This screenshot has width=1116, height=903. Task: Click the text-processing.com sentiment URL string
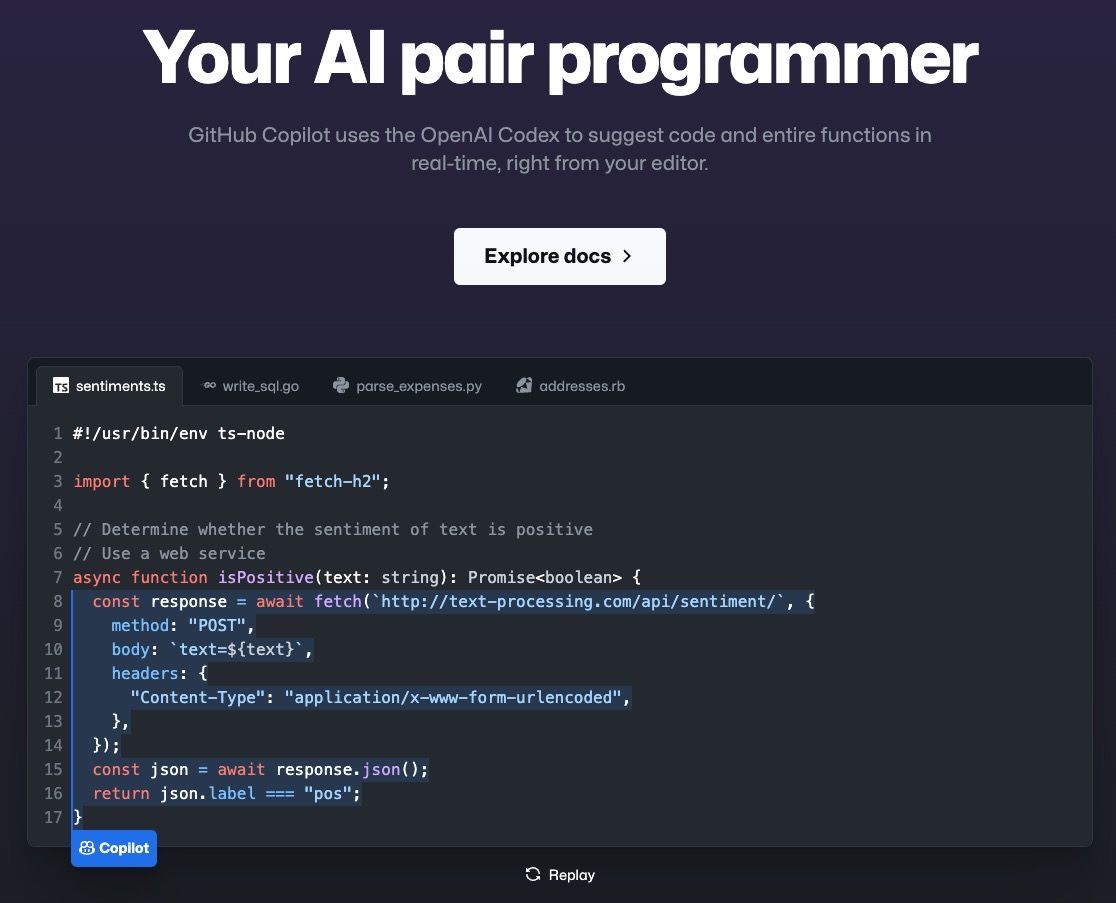pos(578,601)
